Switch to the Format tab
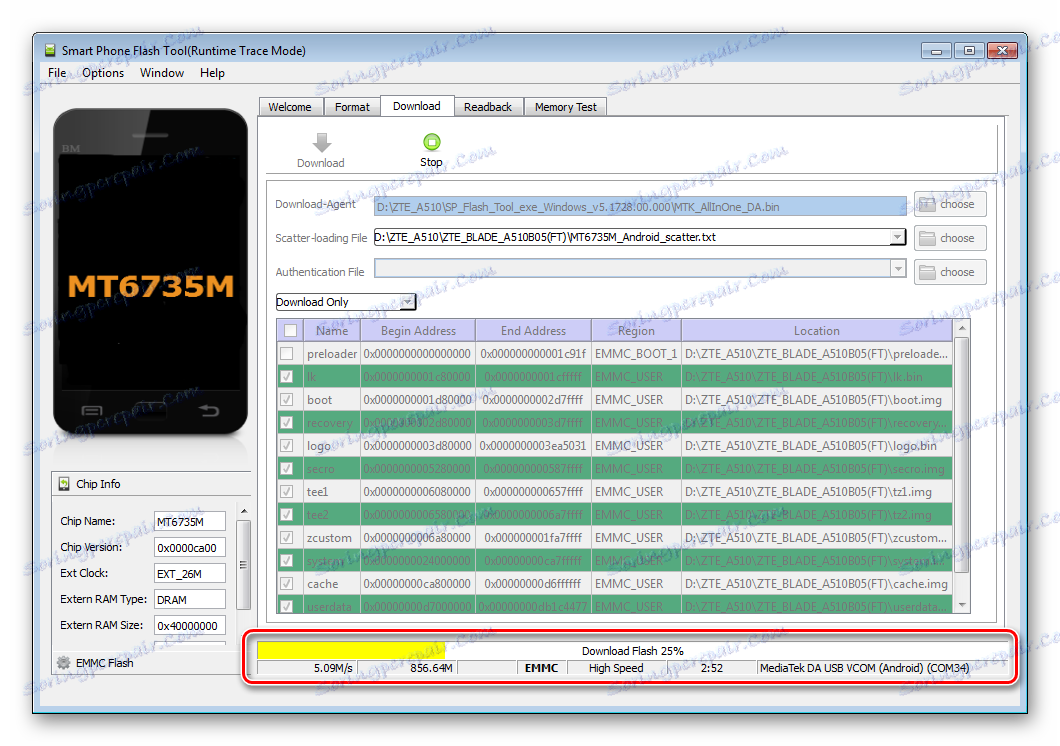 click(x=352, y=105)
